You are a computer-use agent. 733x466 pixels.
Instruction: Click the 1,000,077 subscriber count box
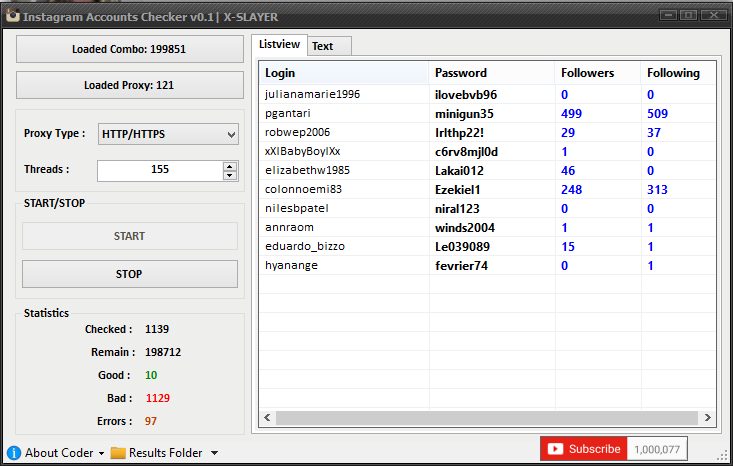(657, 449)
